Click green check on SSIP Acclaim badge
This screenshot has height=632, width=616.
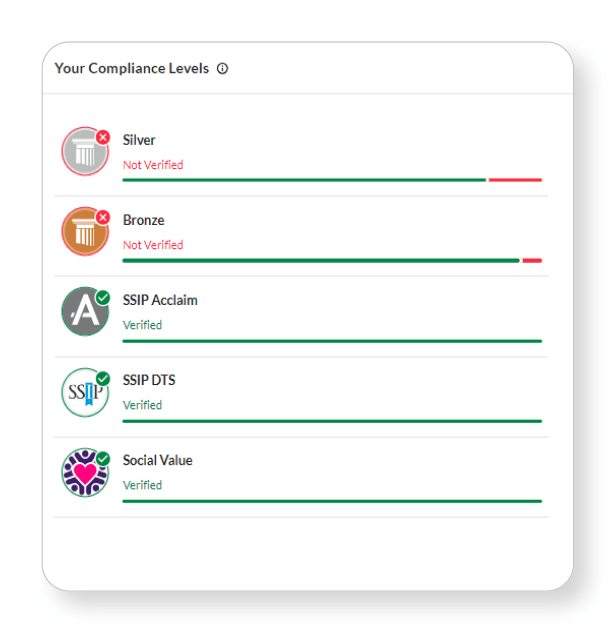pos(103,297)
